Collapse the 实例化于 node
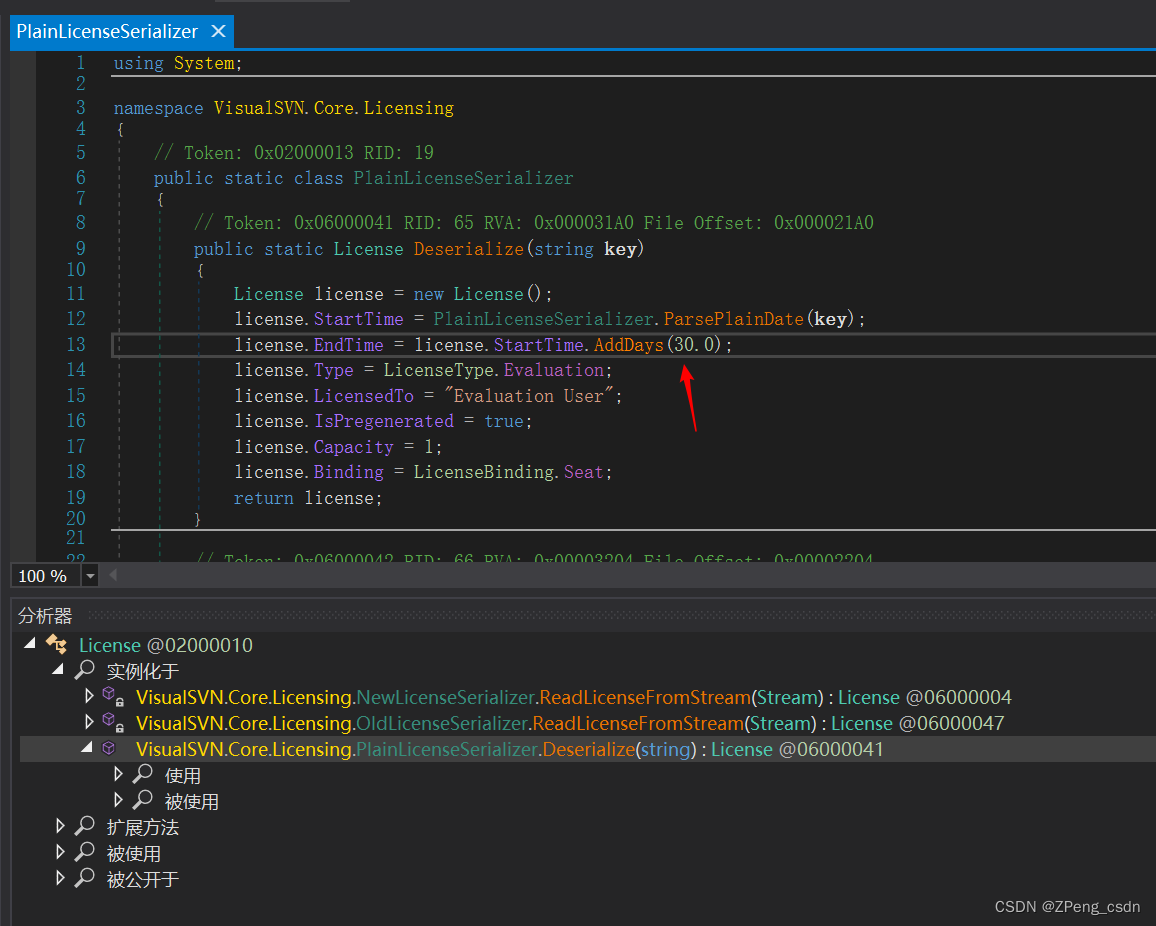The width and height of the screenshot is (1156, 926). click(58, 669)
